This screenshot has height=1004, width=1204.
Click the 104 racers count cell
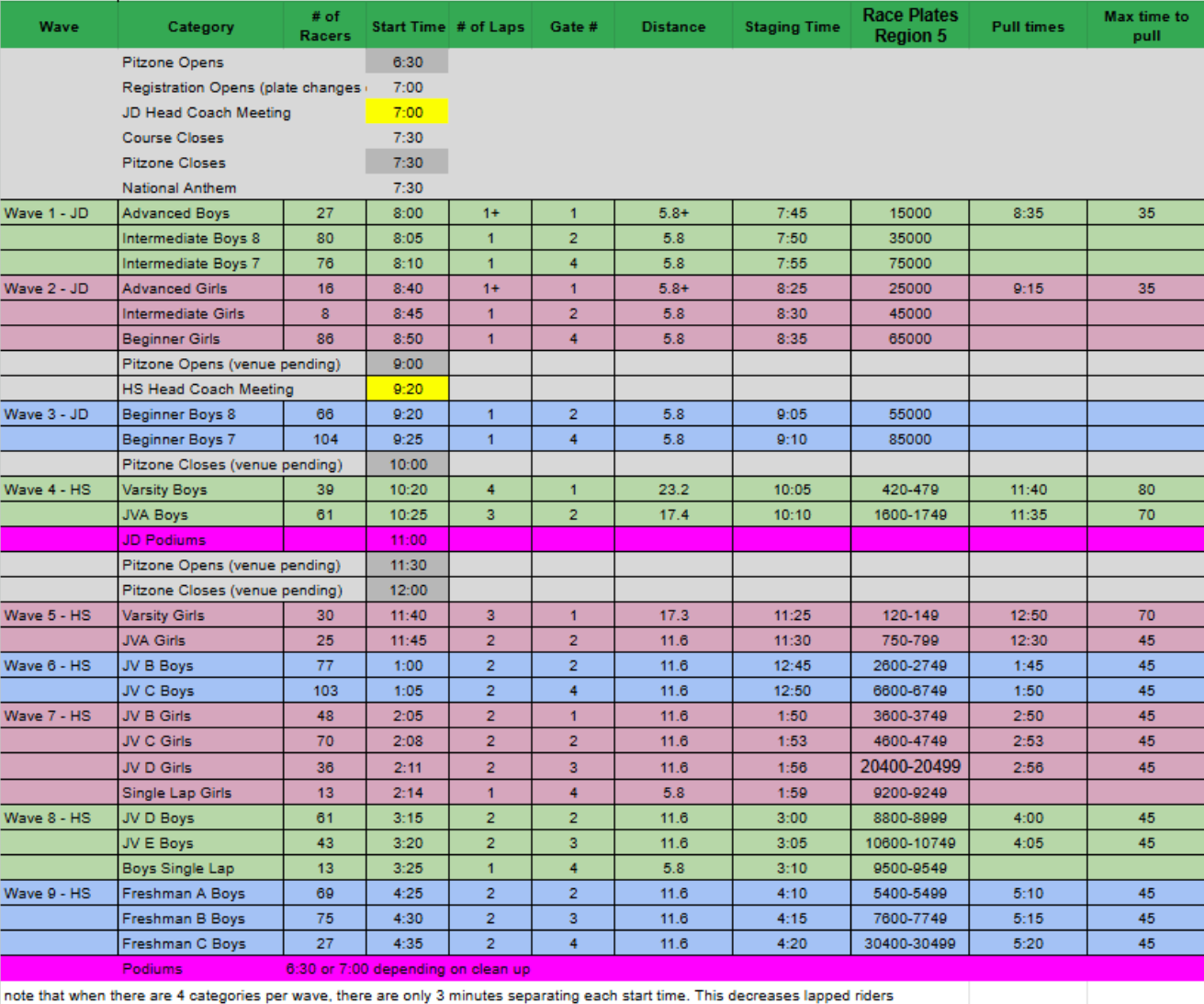[324, 439]
